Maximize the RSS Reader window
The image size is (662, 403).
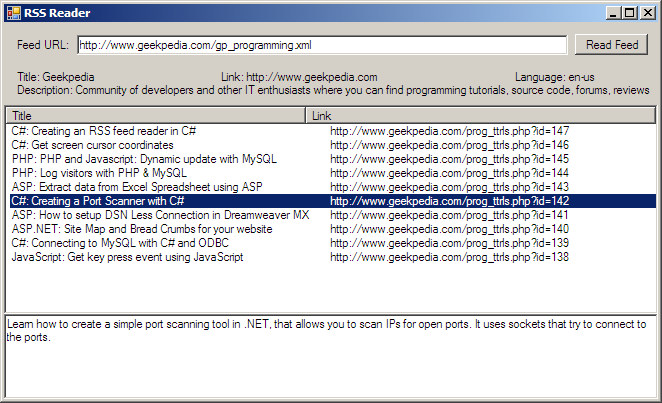[x=629, y=13]
